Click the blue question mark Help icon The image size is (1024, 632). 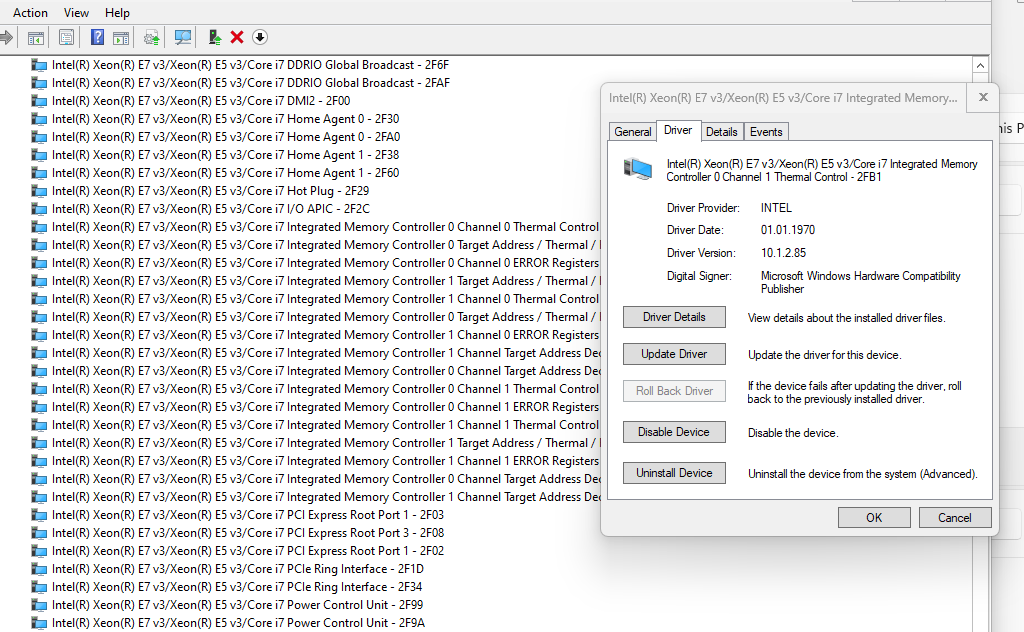coord(97,38)
